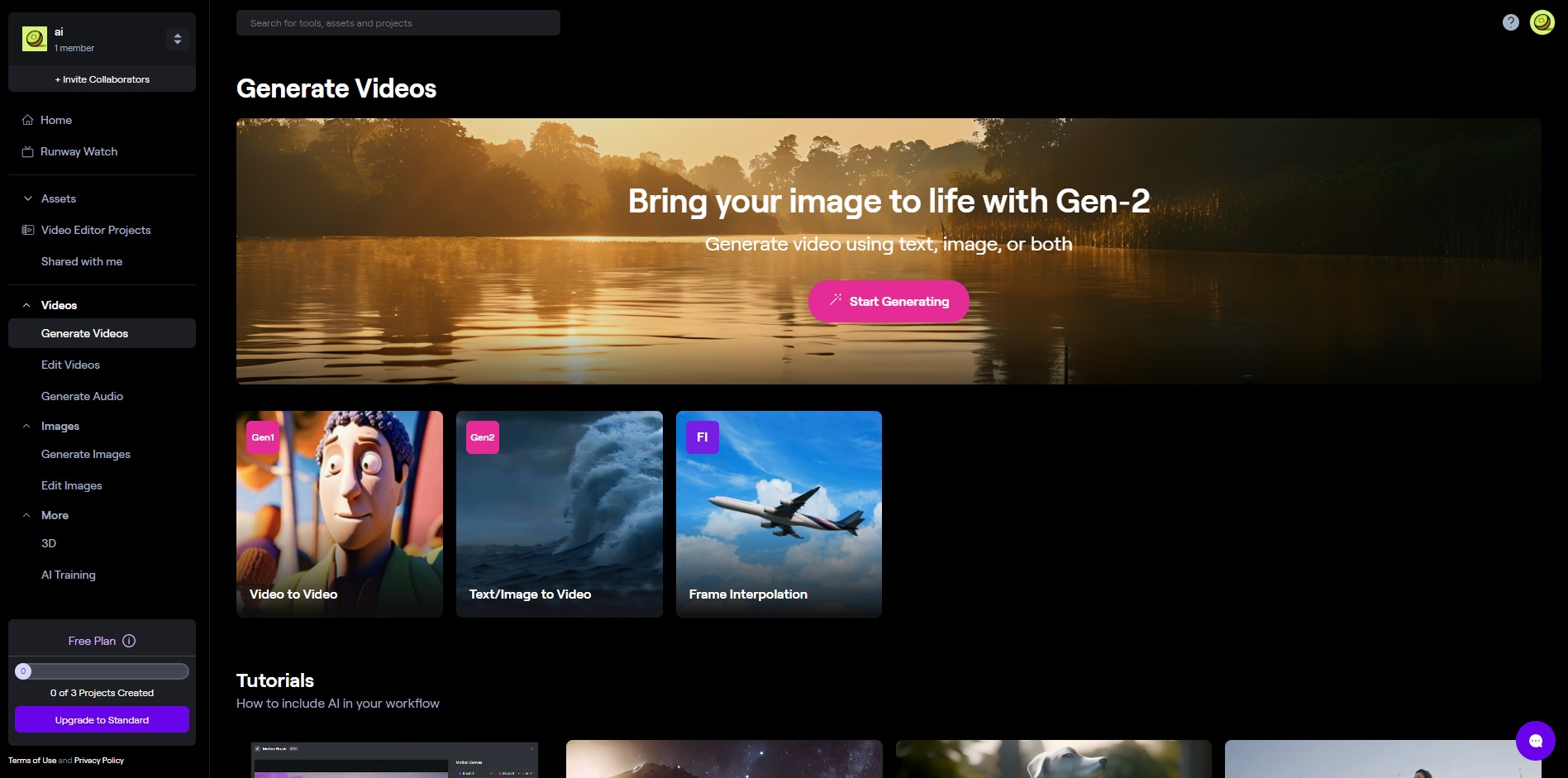Image resolution: width=1568 pixels, height=778 pixels.
Task: Click the FI badge
Action: tap(703, 437)
